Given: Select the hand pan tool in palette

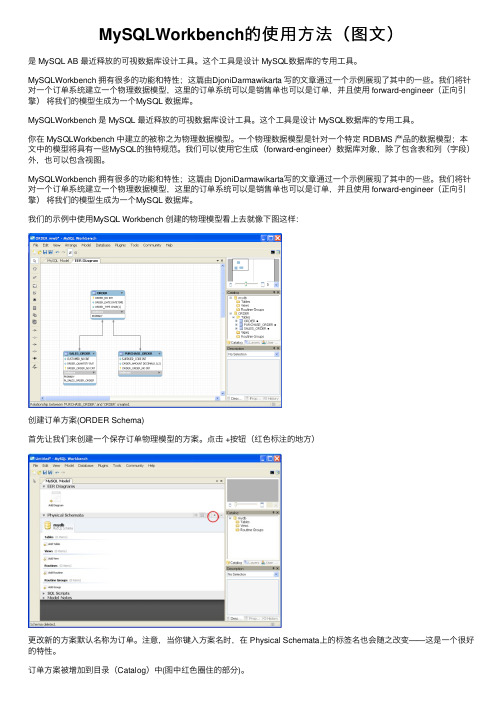Looking at the screenshot, I should point(35,269).
